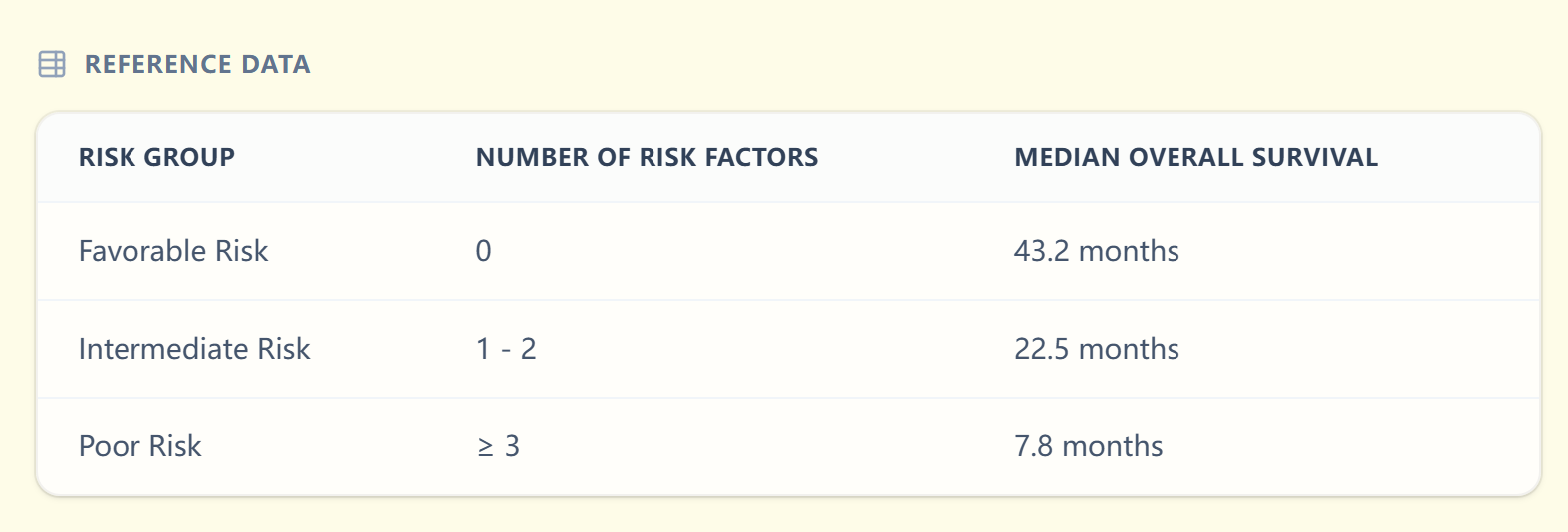Select the Favorable Risk cell

pyautogui.click(x=173, y=251)
